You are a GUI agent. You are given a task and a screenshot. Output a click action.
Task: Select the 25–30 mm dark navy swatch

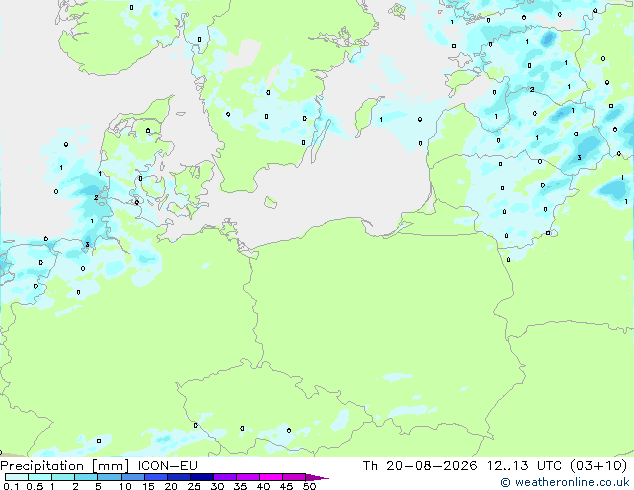(201, 477)
